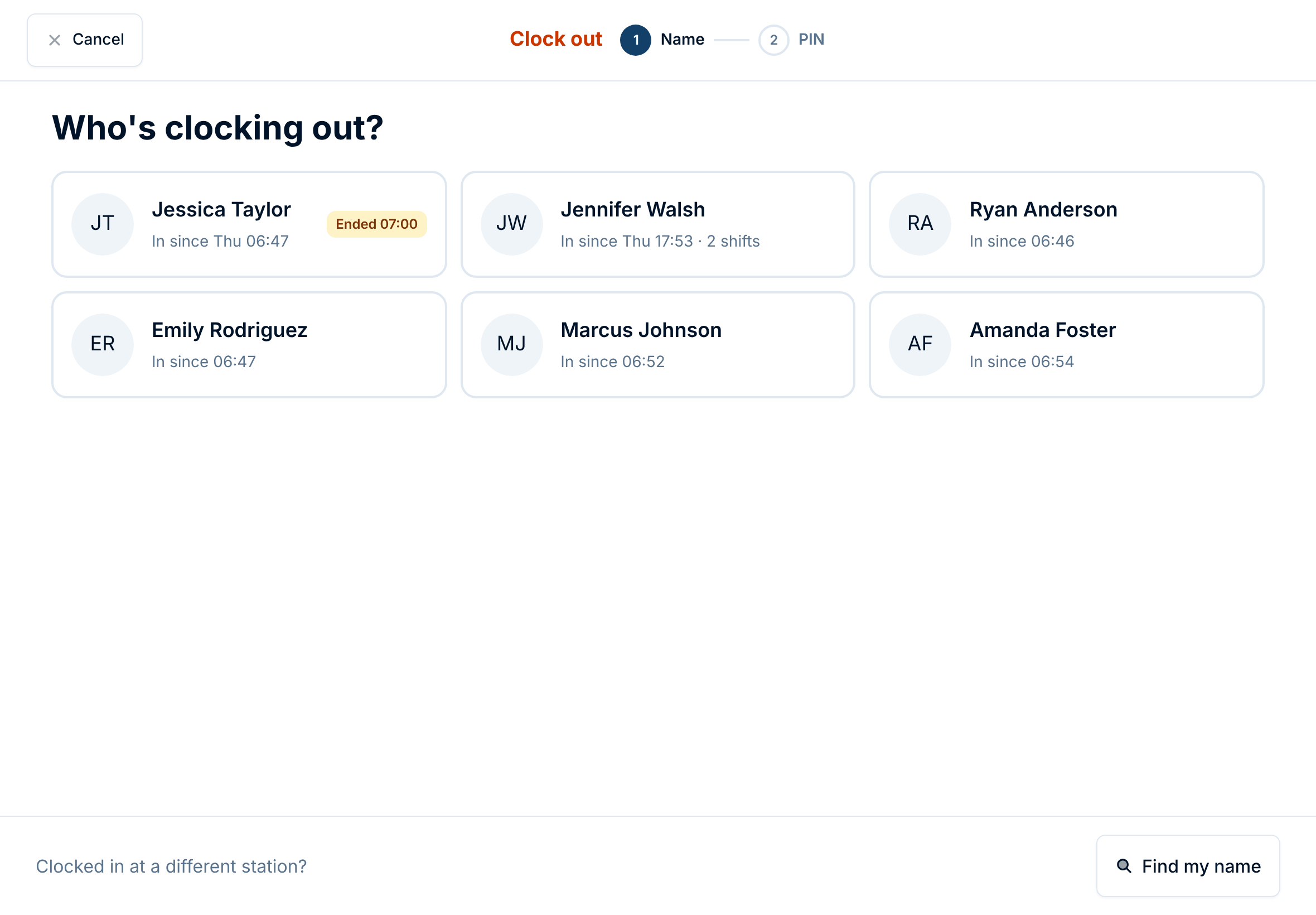Screen dimensions: 1316x915
Task: Click the Name step label
Action: (682, 39)
